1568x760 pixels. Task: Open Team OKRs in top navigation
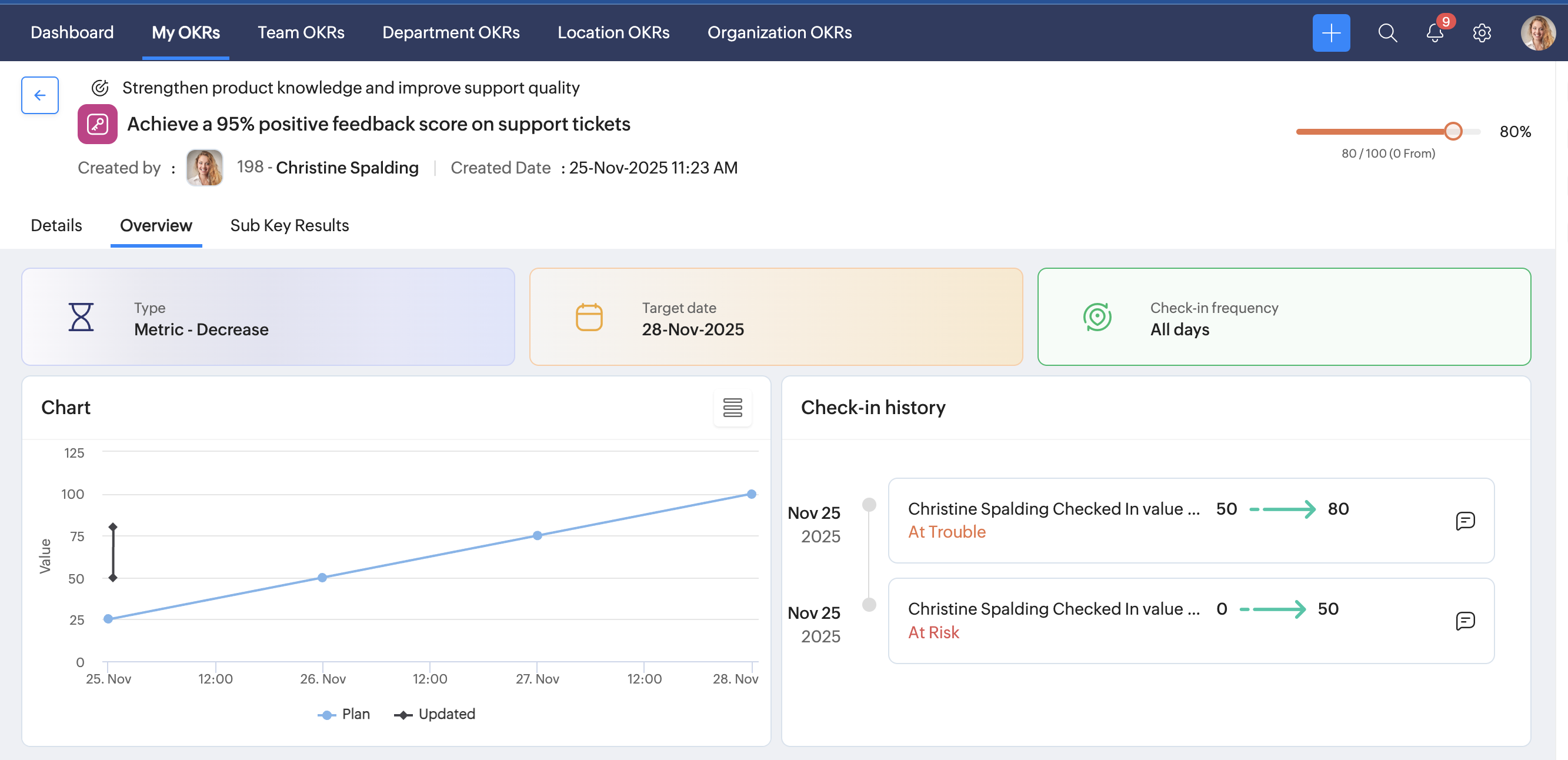click(x=301, y=33)
